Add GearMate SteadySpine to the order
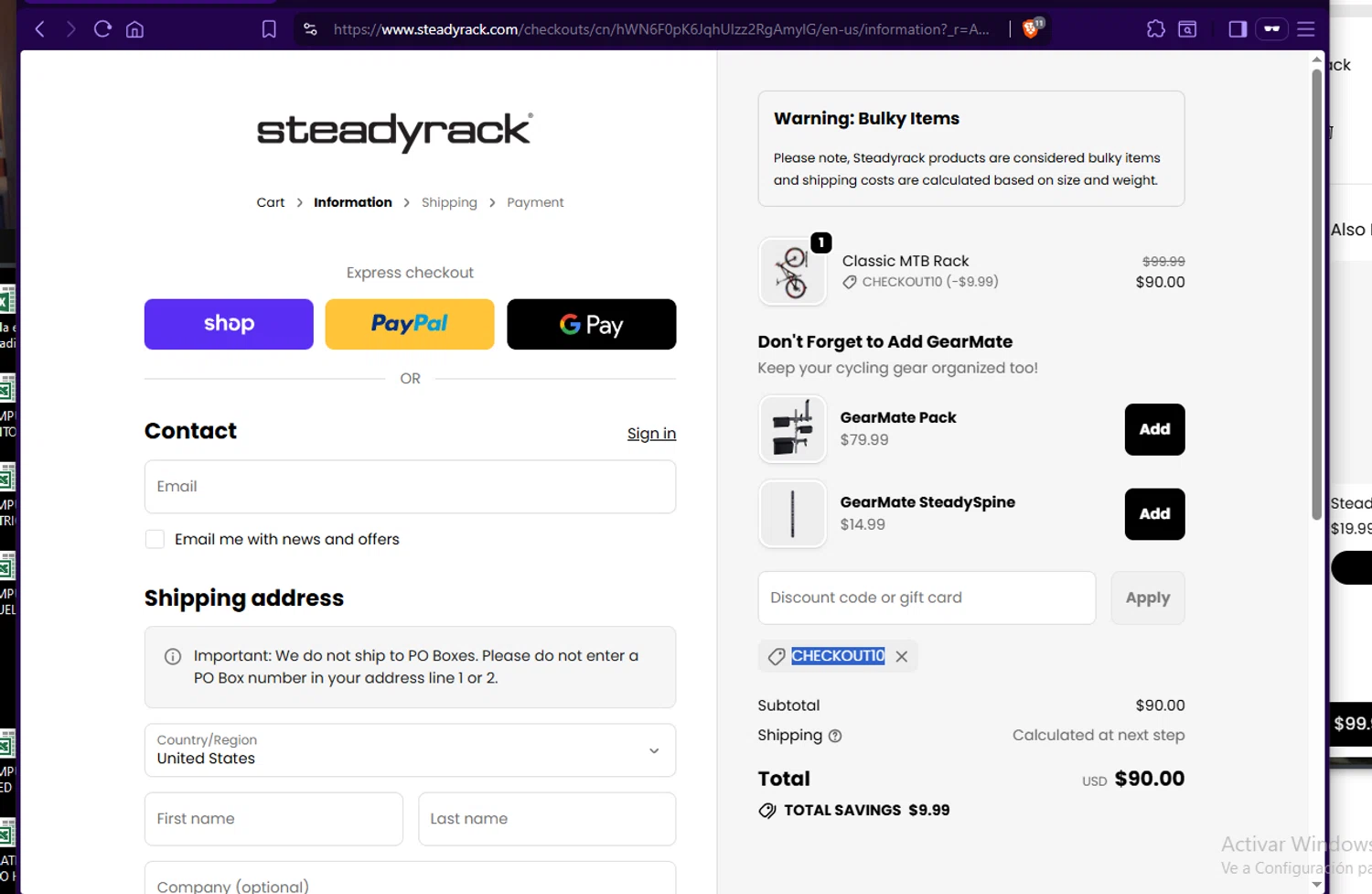This screenshot has height=894, width=1372. point(1154,514)
